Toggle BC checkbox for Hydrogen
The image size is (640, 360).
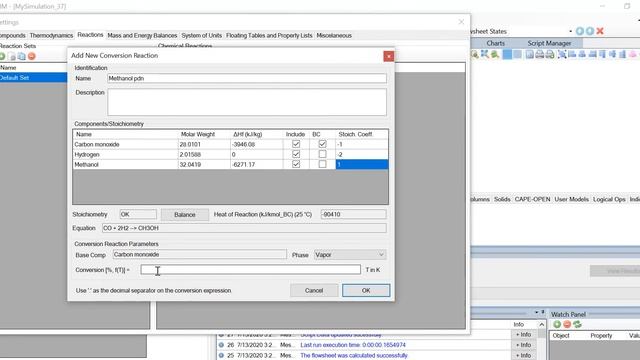click(322, 154)
